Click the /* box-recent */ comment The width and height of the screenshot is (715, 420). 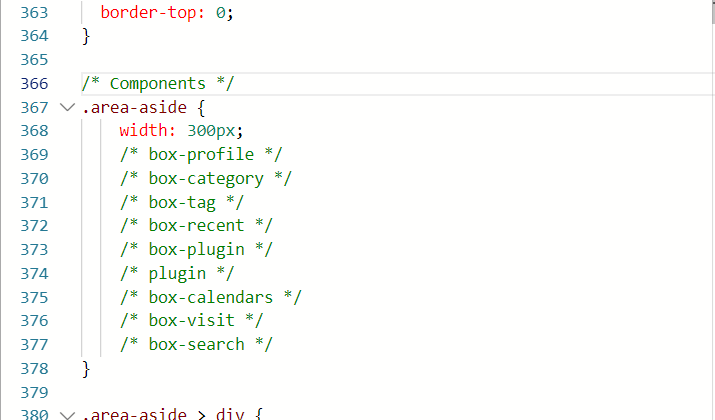coord(196,226)
